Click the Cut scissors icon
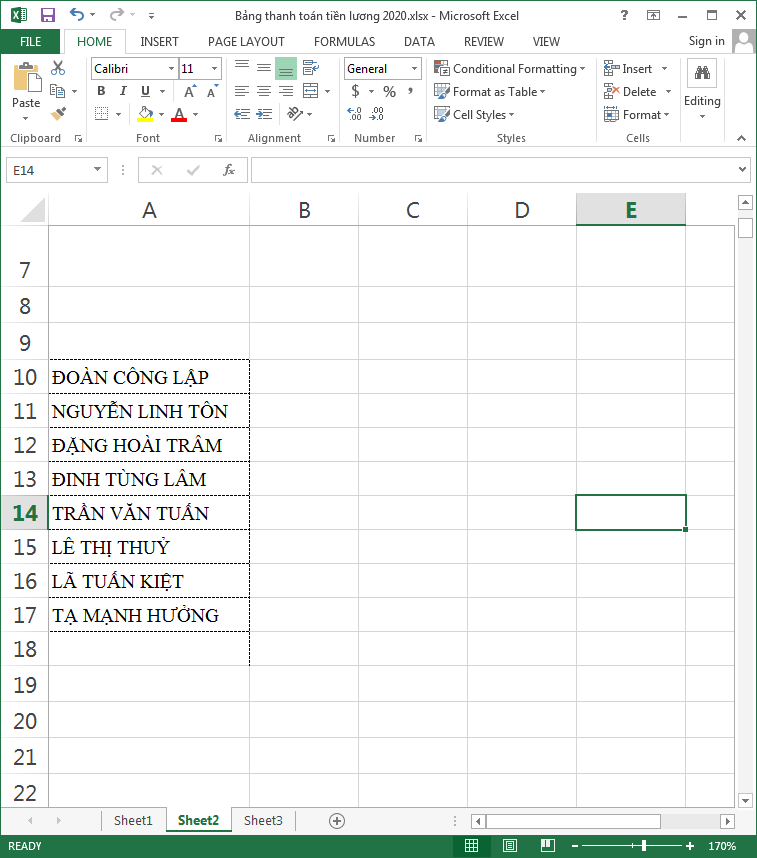Image resolution: width=757 pixels, height=858 pixels. 58,68
